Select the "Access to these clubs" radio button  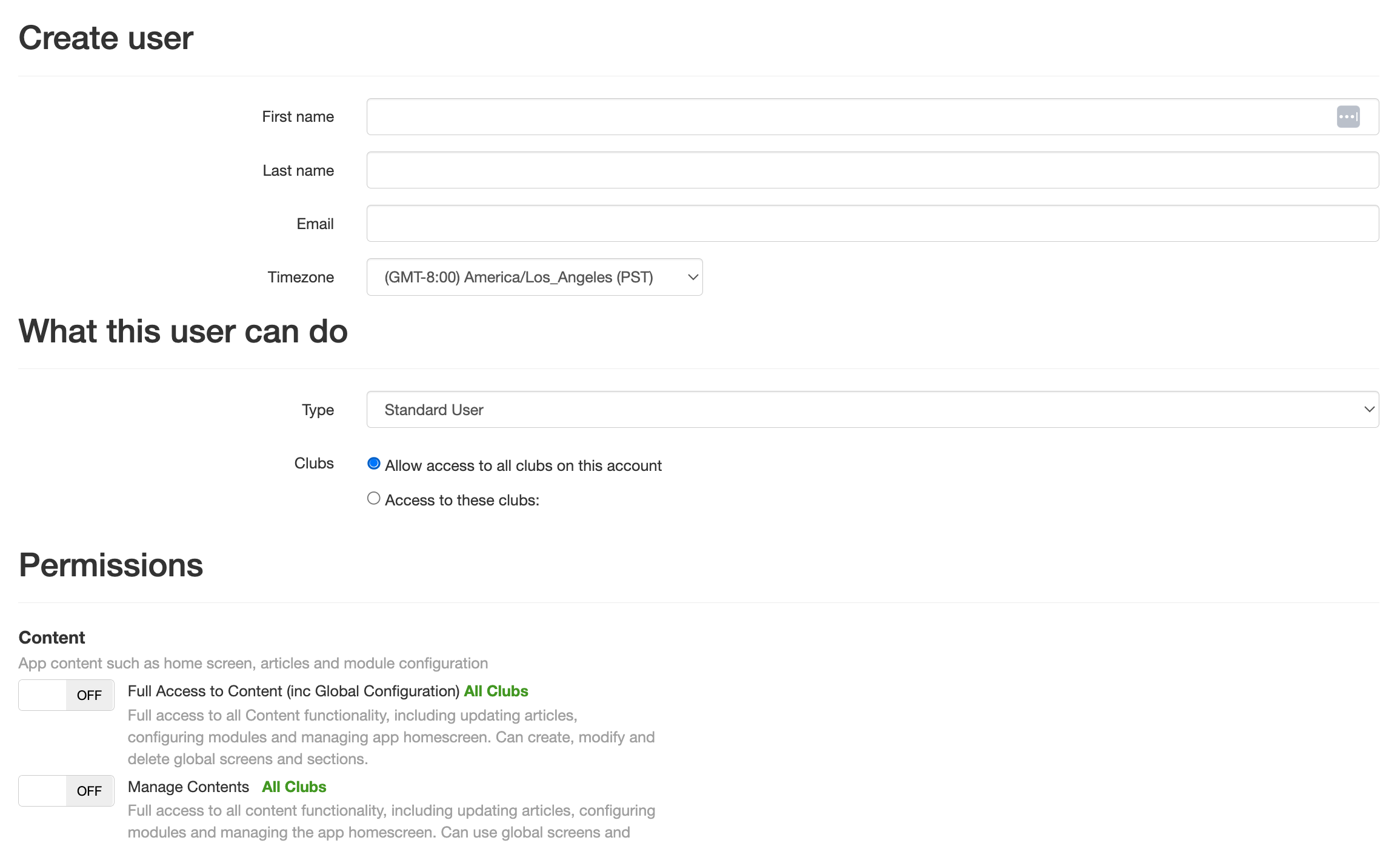pyautogui.click(x=373, y=498)
